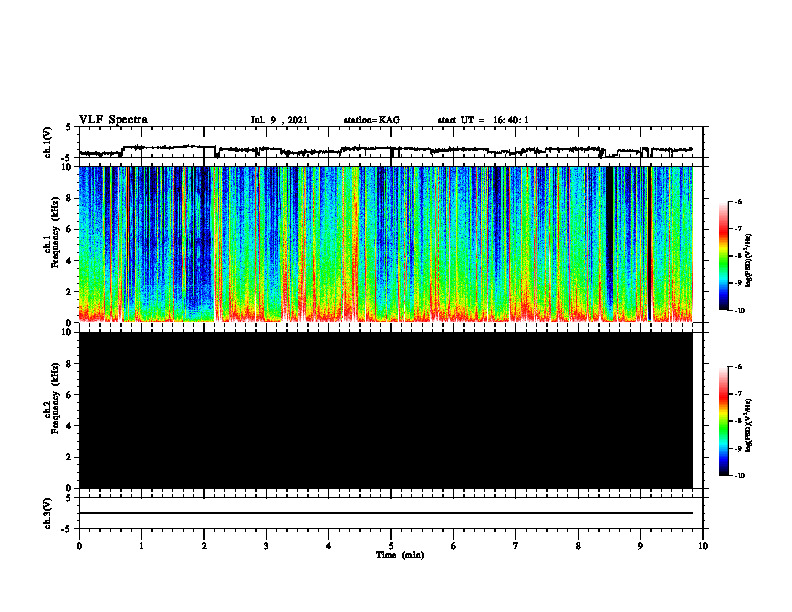The image size is (792, 612).
Task: Click the ch.2 spectrogram color scale bar
Action: pos(723,421)
